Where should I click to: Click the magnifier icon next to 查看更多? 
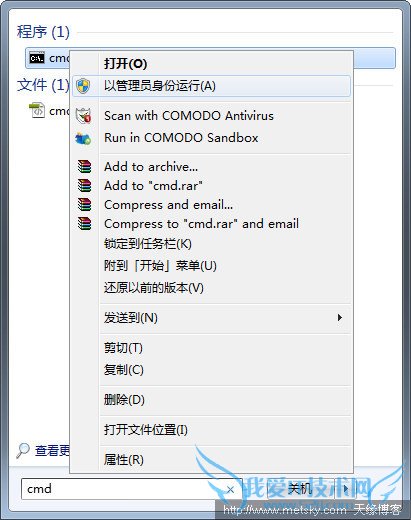click(x=23, y=451)
